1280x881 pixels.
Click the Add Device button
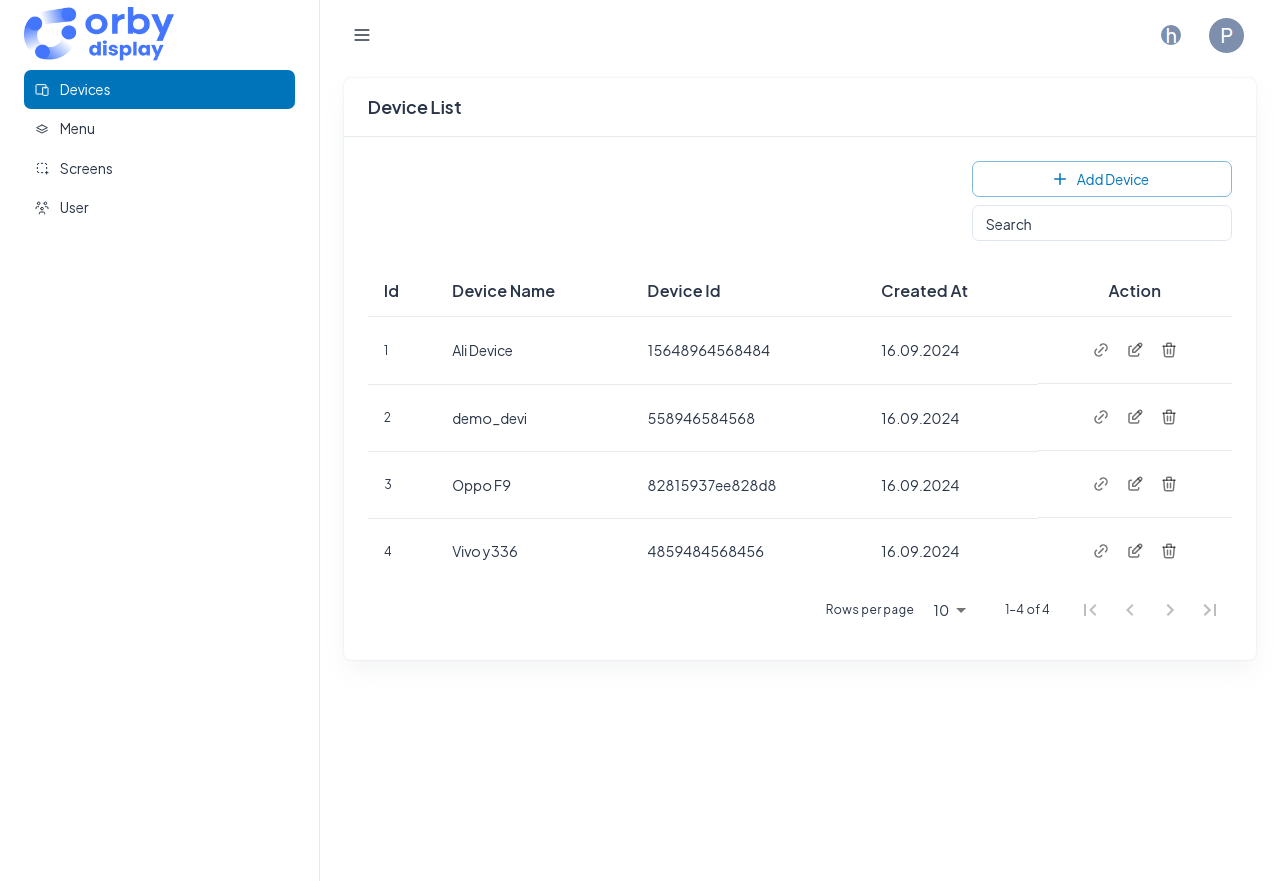(1101, 179)
